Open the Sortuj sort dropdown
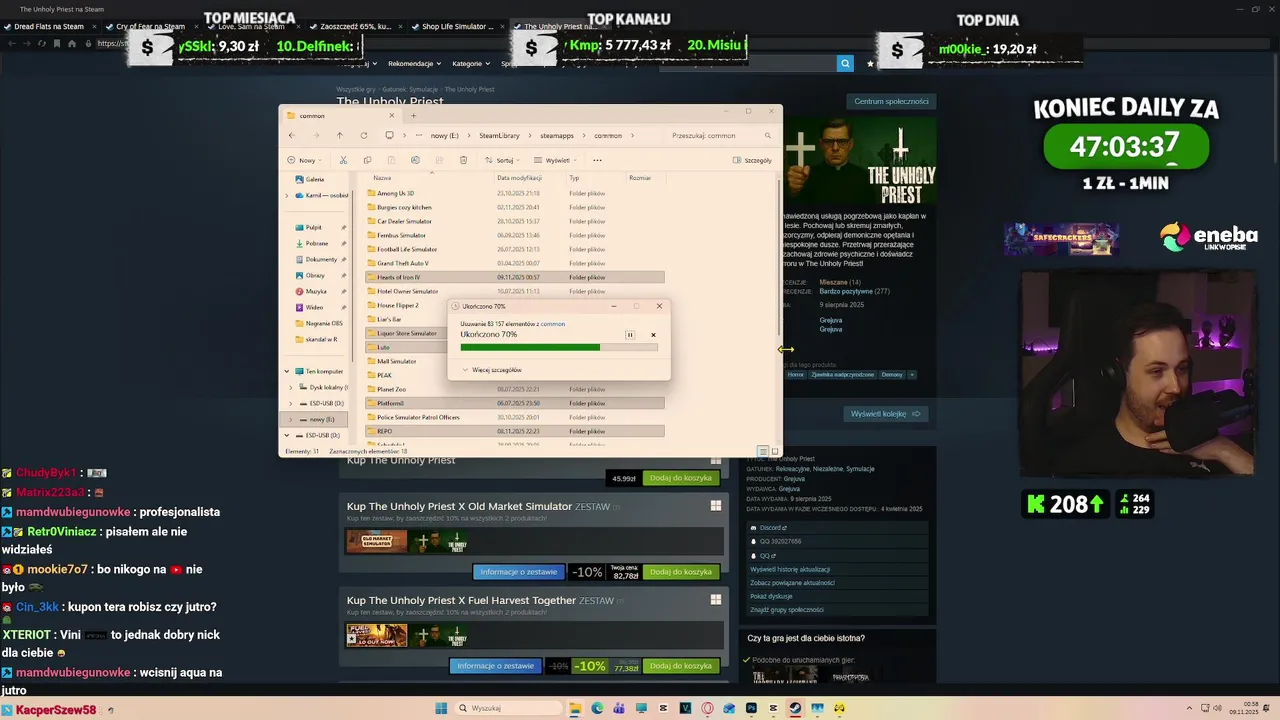1280x720 pixels. point(503,160)
